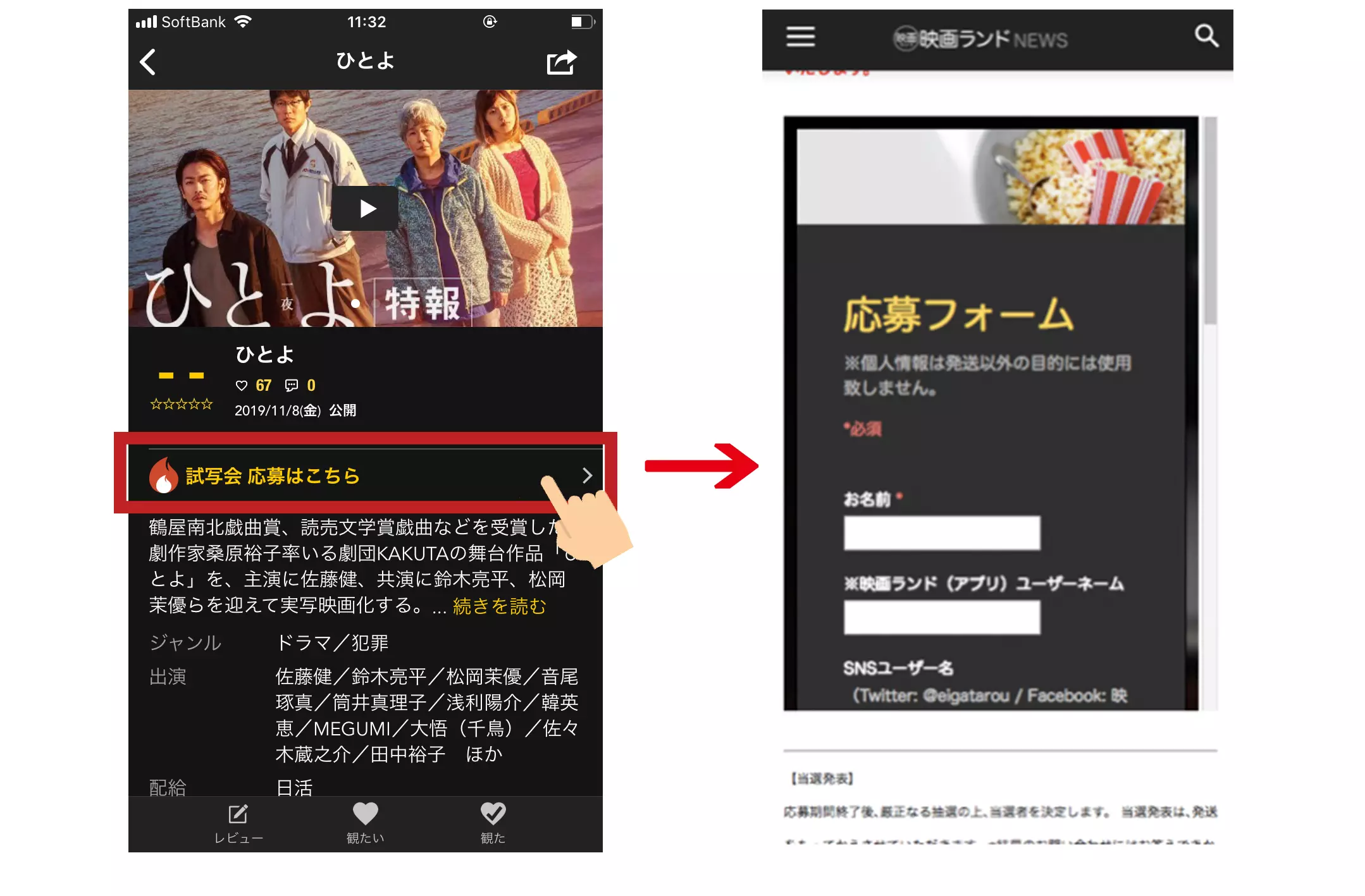Tap the heart icon showing 67 likes
1365x896 pixels.
coord(242,385)
